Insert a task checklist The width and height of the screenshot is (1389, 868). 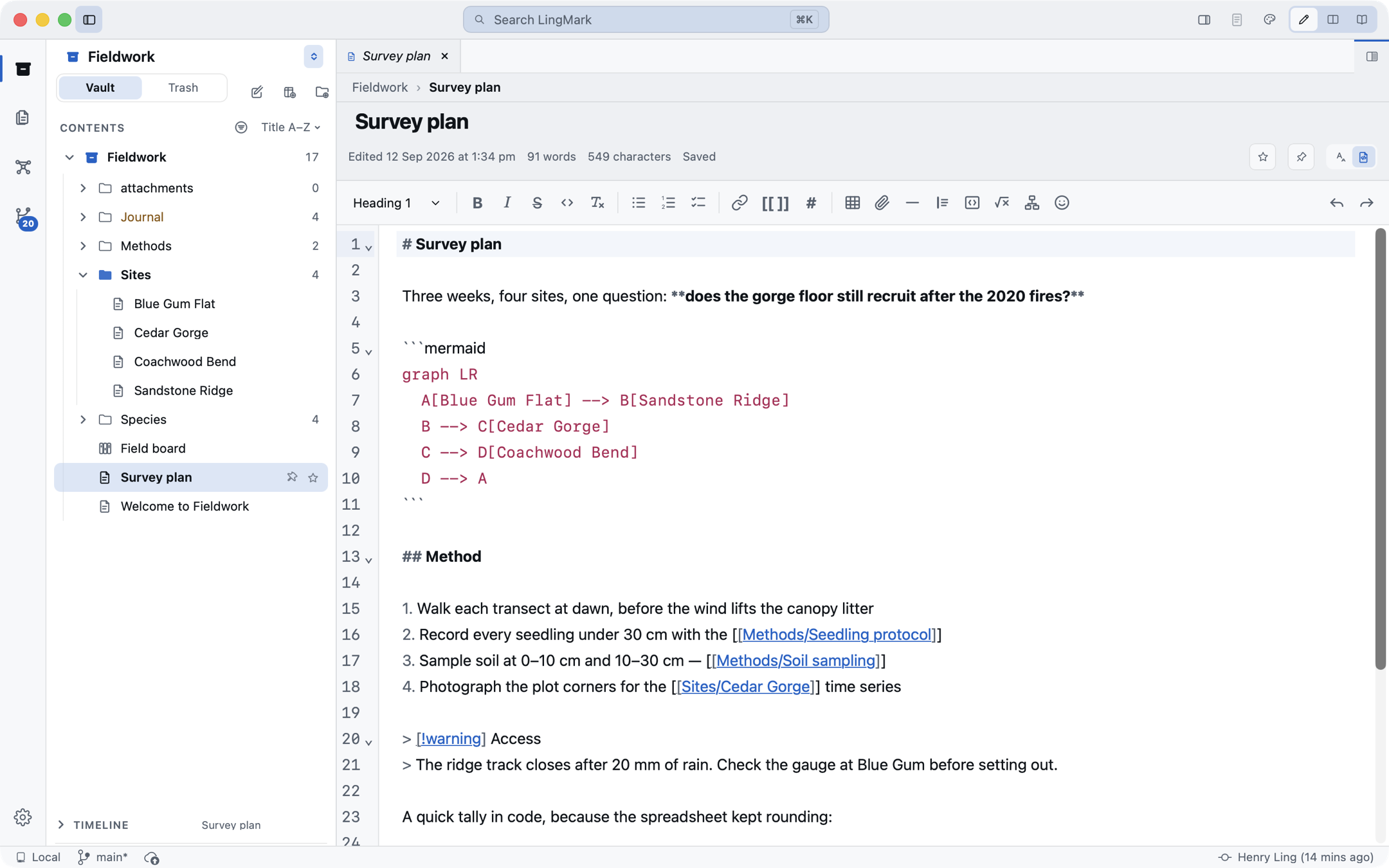698,203
